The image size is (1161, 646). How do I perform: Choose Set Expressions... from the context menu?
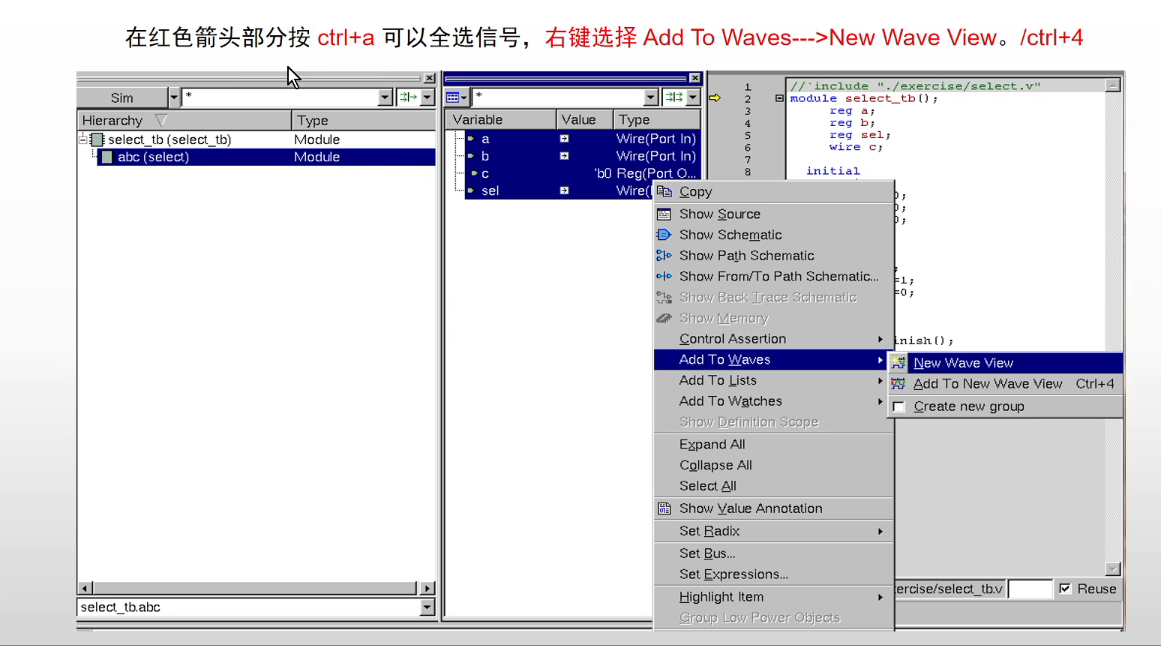click(x=774, y=574)
